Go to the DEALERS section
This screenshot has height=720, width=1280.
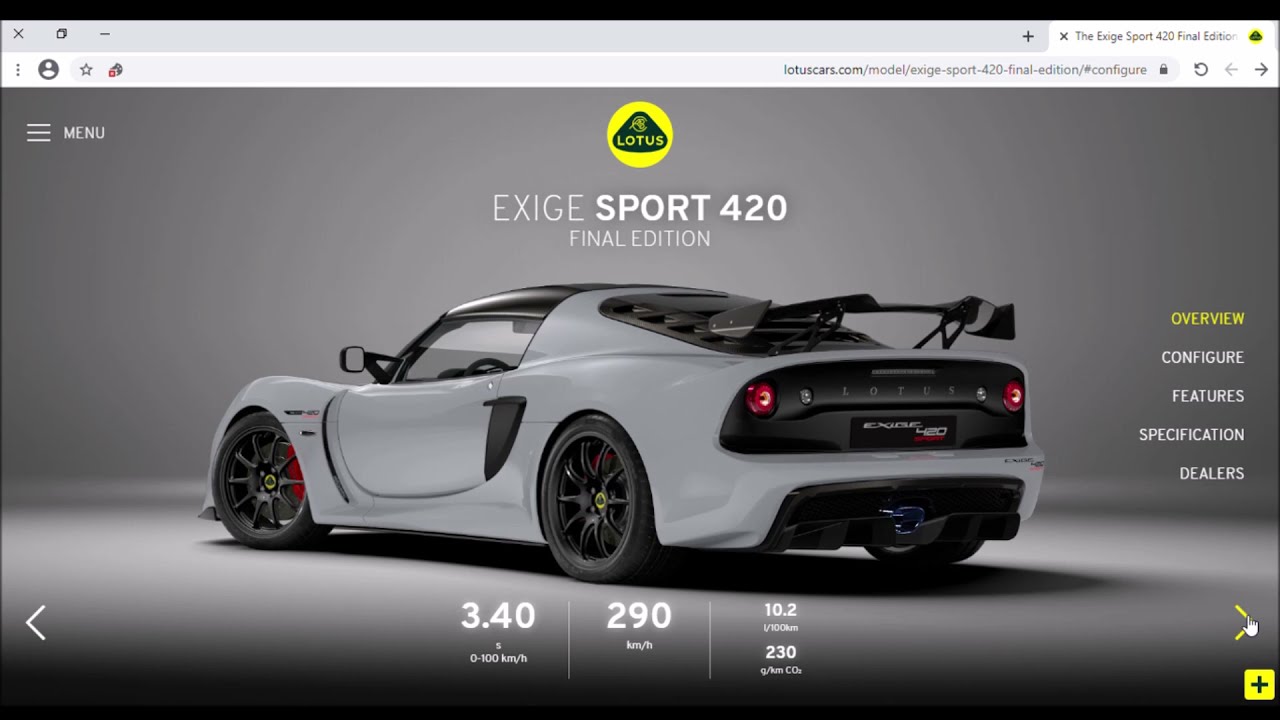point(1211,474)
